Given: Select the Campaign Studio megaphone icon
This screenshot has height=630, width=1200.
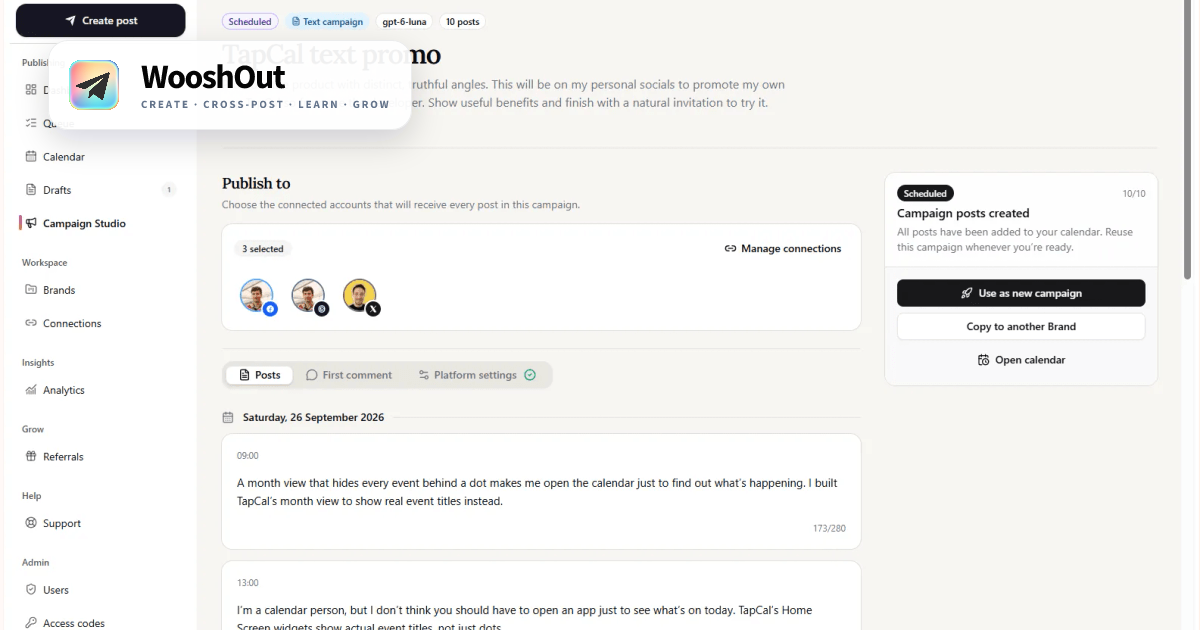Looking at the screenshot, I should tap(31, 224).
